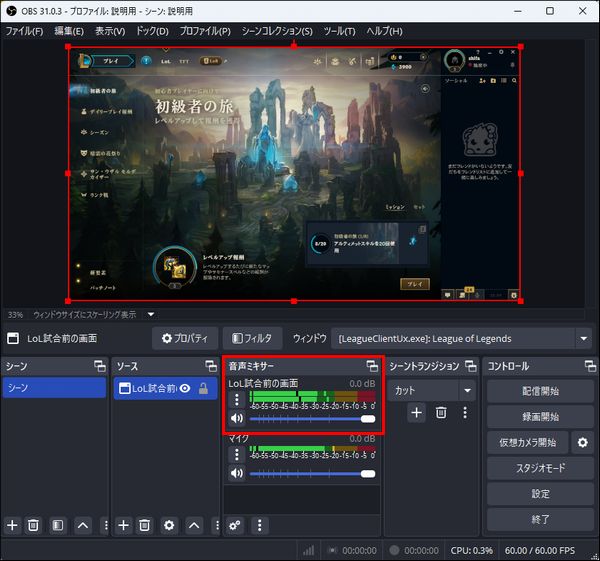This screenshot has height=561, width=600.
Task: Open virtual camera settings gear icon
Action: click(x=582, y=442)
